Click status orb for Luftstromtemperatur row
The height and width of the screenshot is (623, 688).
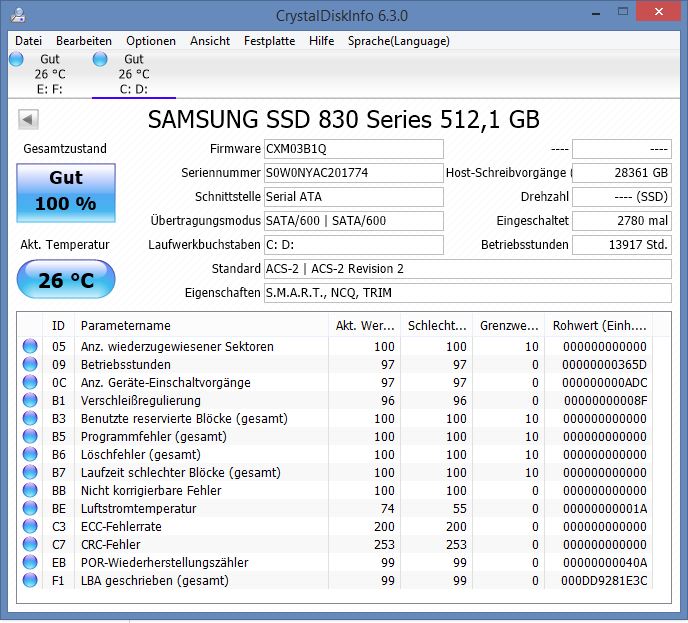click(x=30, y=508)
